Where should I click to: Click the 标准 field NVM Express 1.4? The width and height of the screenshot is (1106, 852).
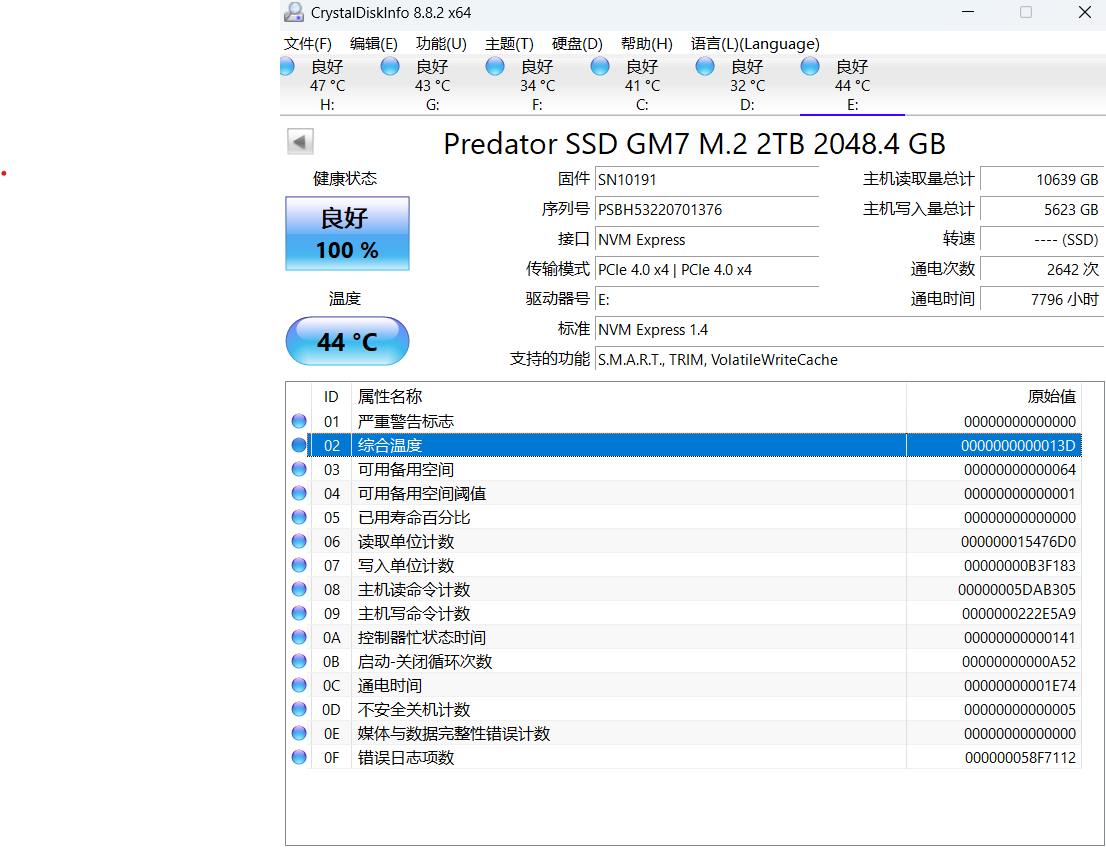849,329
